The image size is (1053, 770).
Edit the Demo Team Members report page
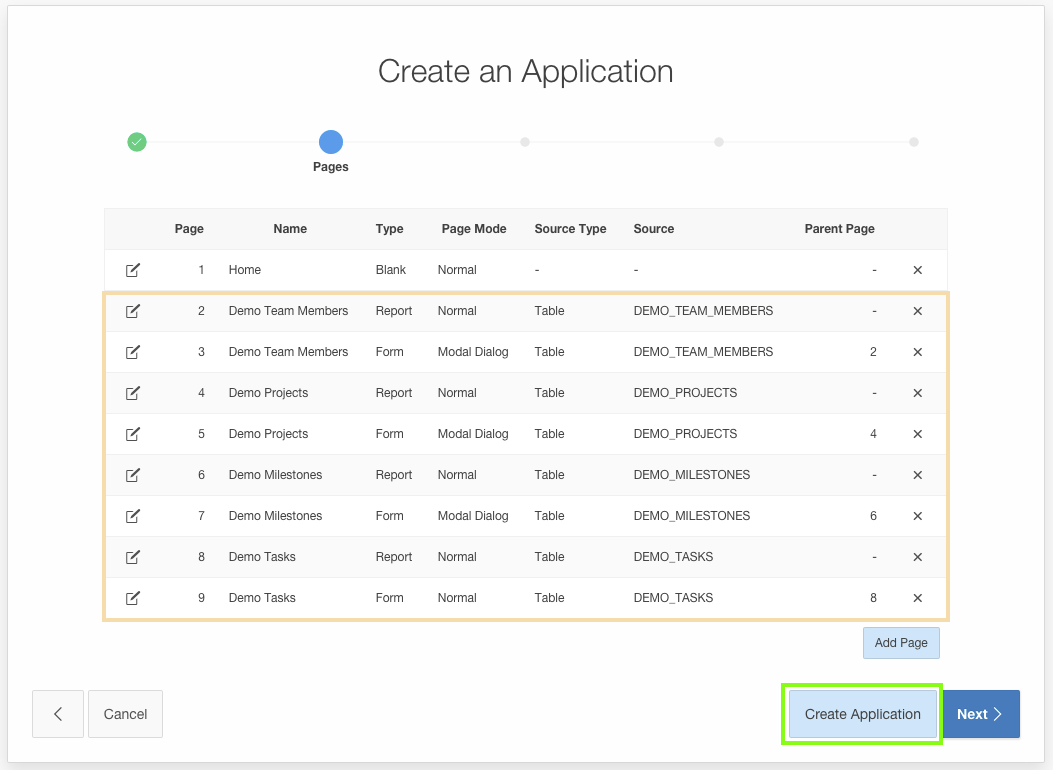tap(133, 311)
